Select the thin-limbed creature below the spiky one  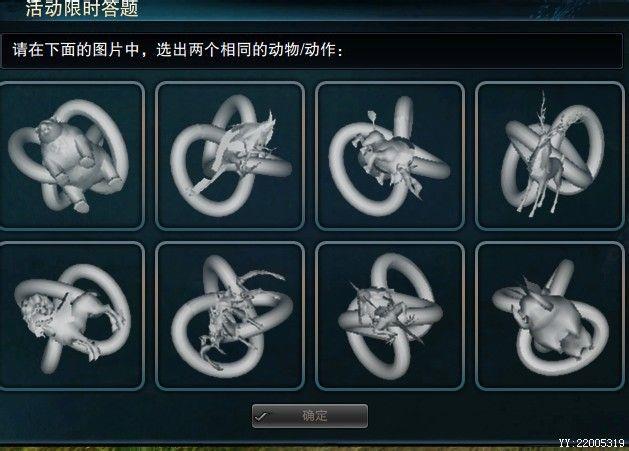230,315
